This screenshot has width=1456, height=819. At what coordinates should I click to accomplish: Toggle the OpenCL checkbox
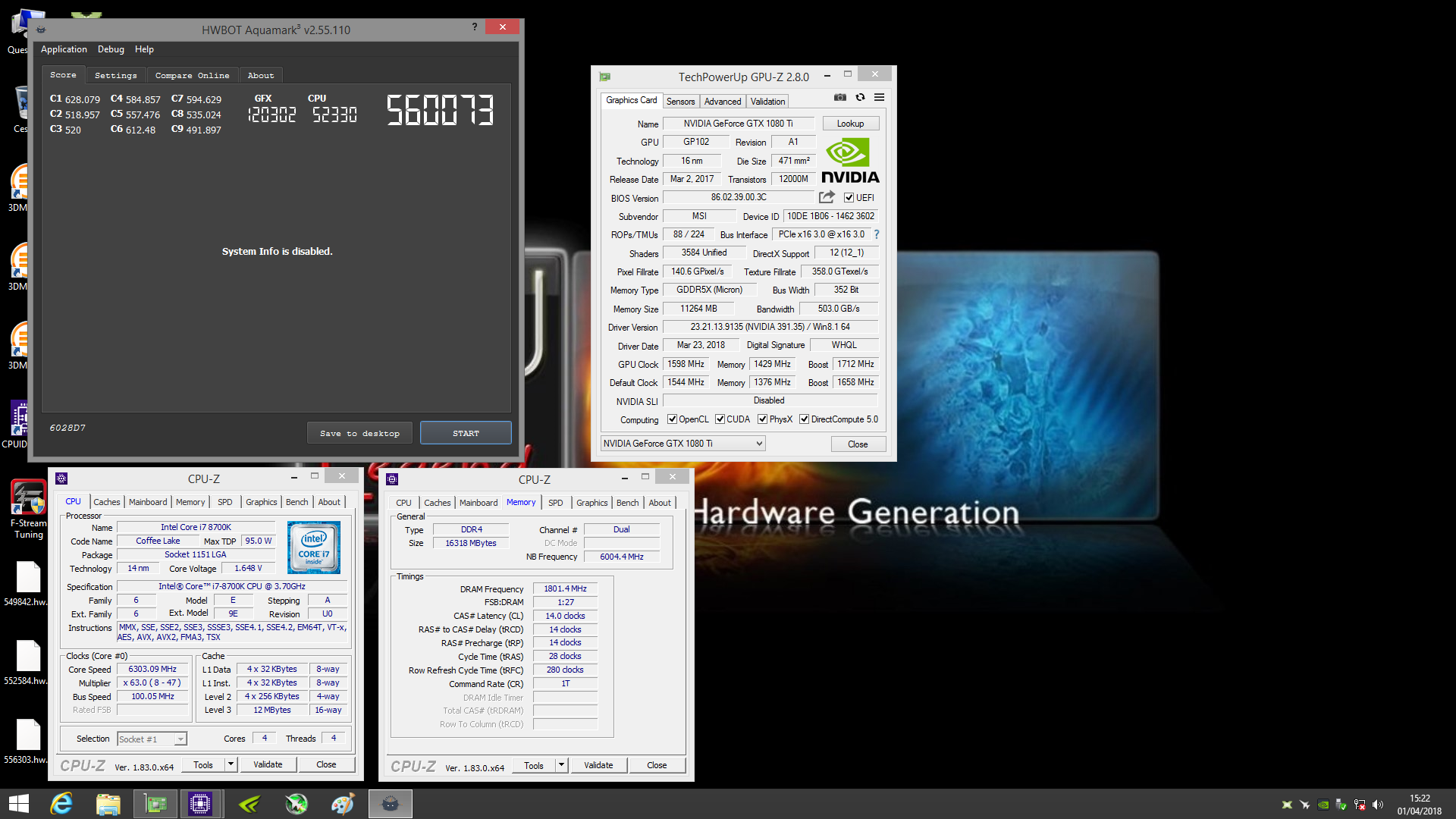(x=672, y=419)
